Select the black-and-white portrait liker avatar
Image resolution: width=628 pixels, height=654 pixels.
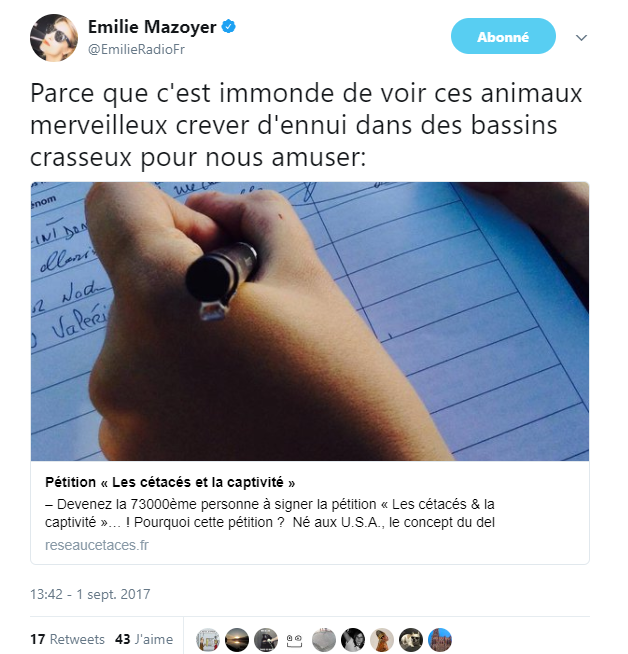click(353, 640)
